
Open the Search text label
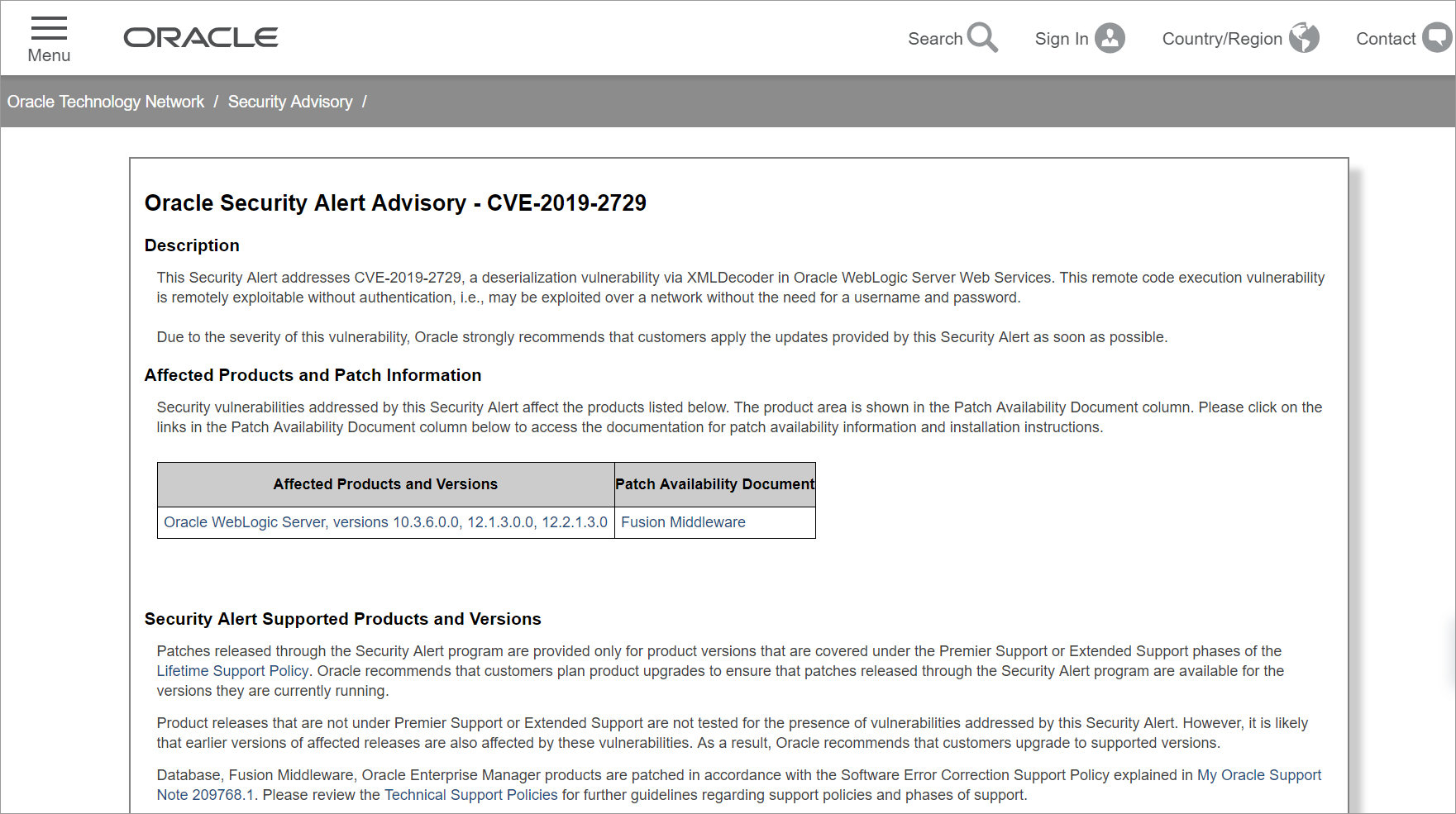934,39
